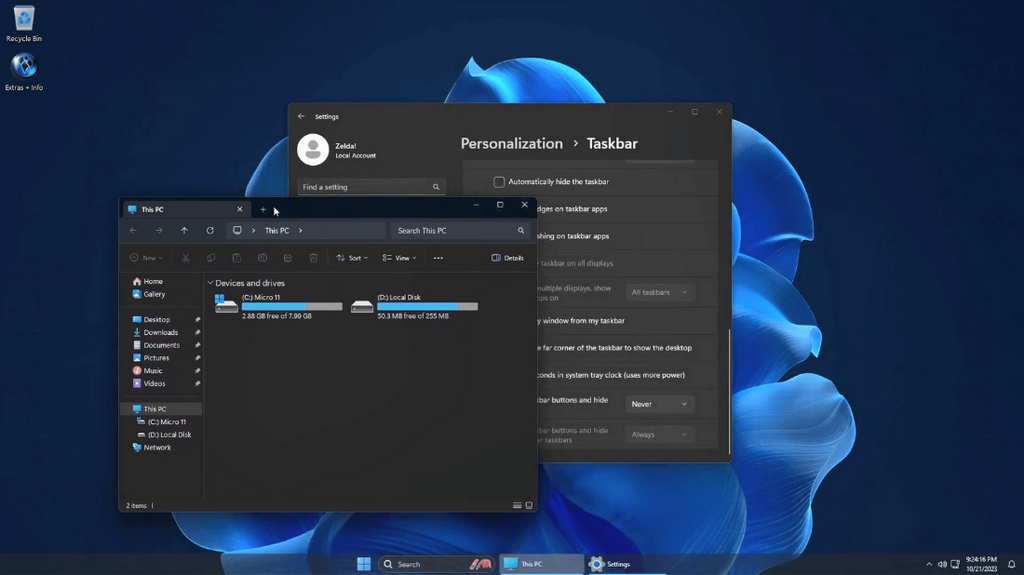Open the New dropdown menu
The width and height of the screenshot is (1024, 575).
click(146, 258)
